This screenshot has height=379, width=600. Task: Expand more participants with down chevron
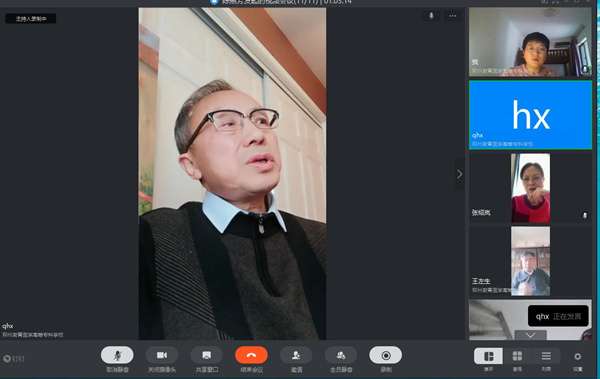[x=530, y=335]
